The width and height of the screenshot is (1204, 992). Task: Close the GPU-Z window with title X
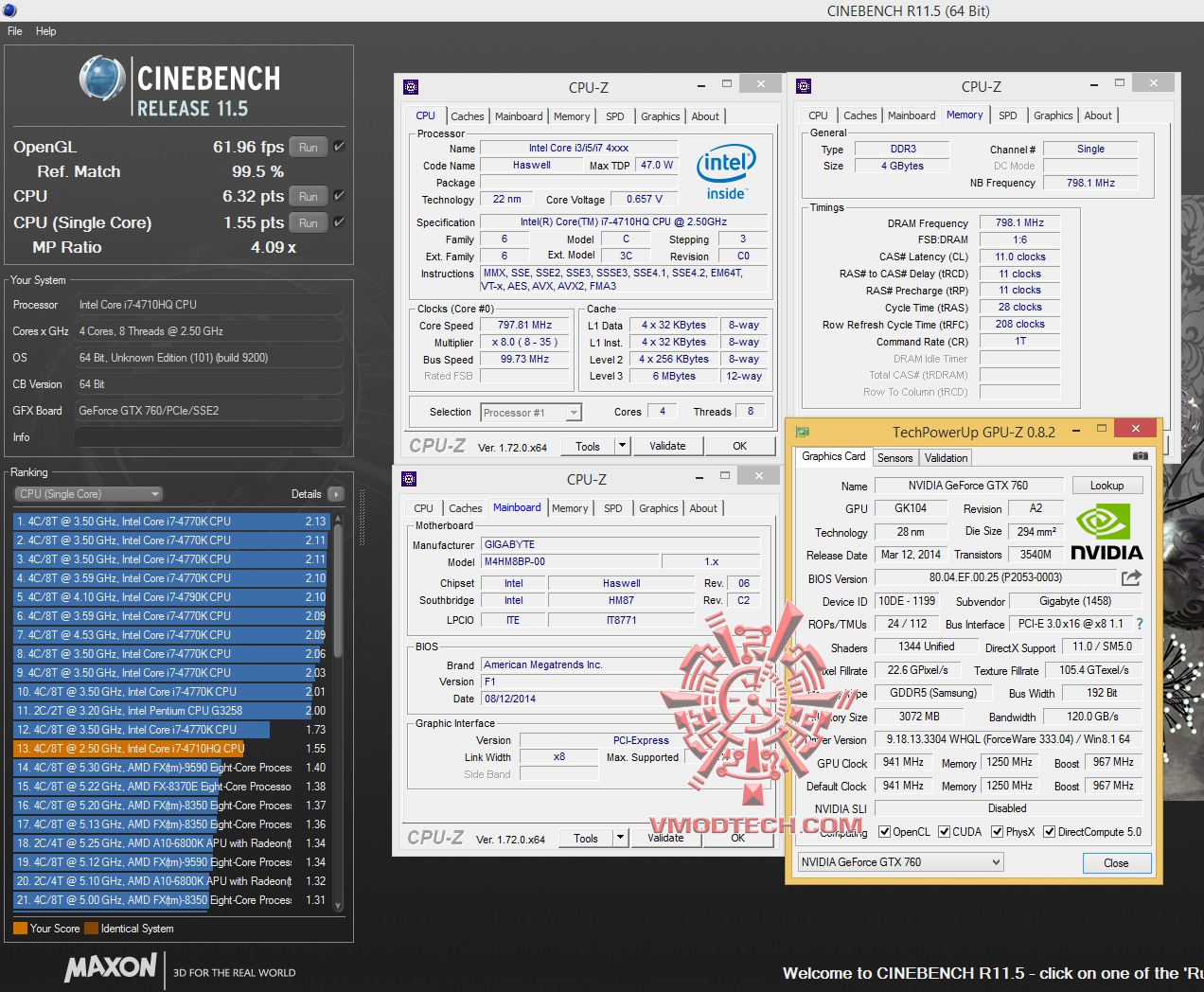1136,429
